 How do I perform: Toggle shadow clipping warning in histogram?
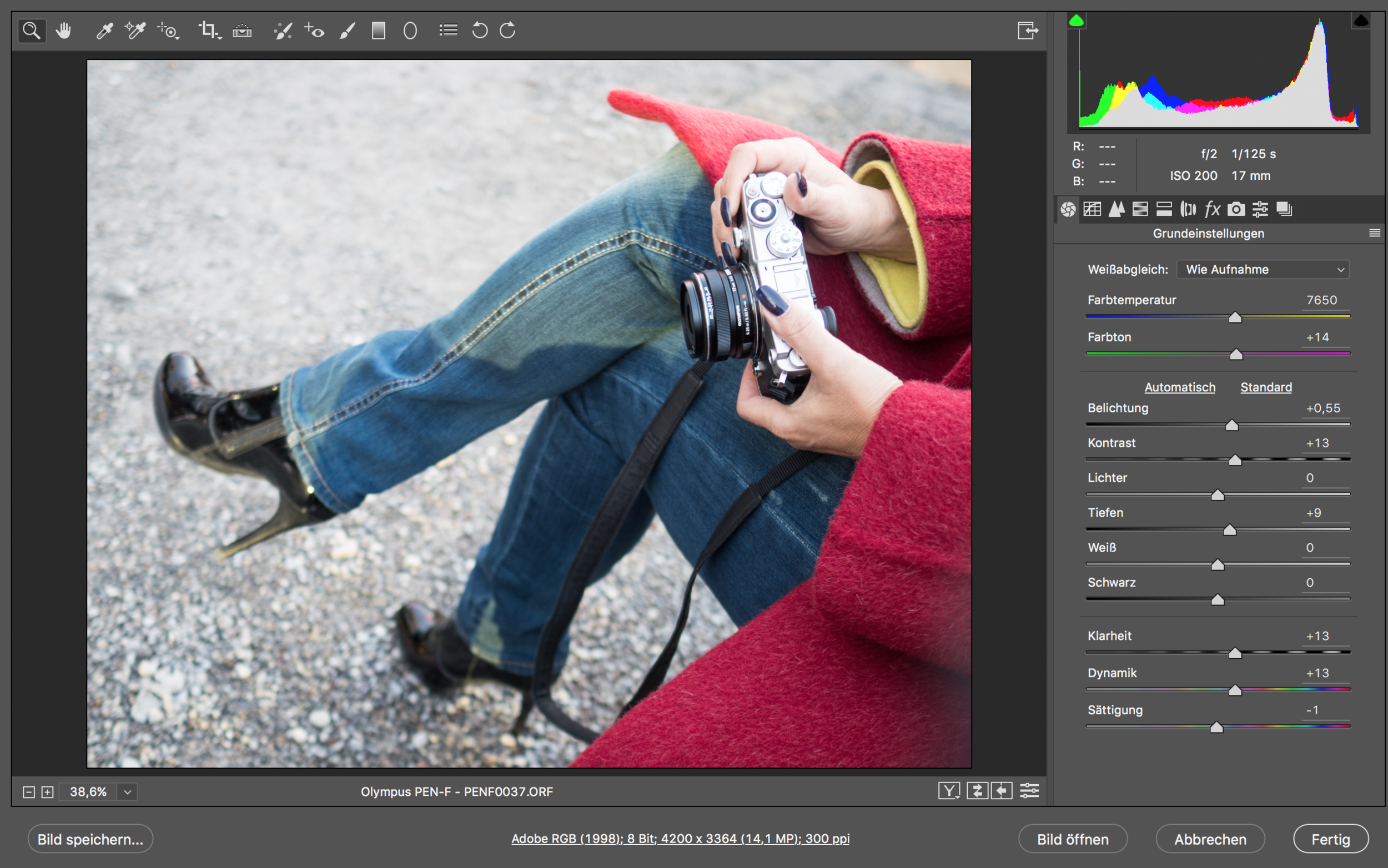pos(1076,21)
